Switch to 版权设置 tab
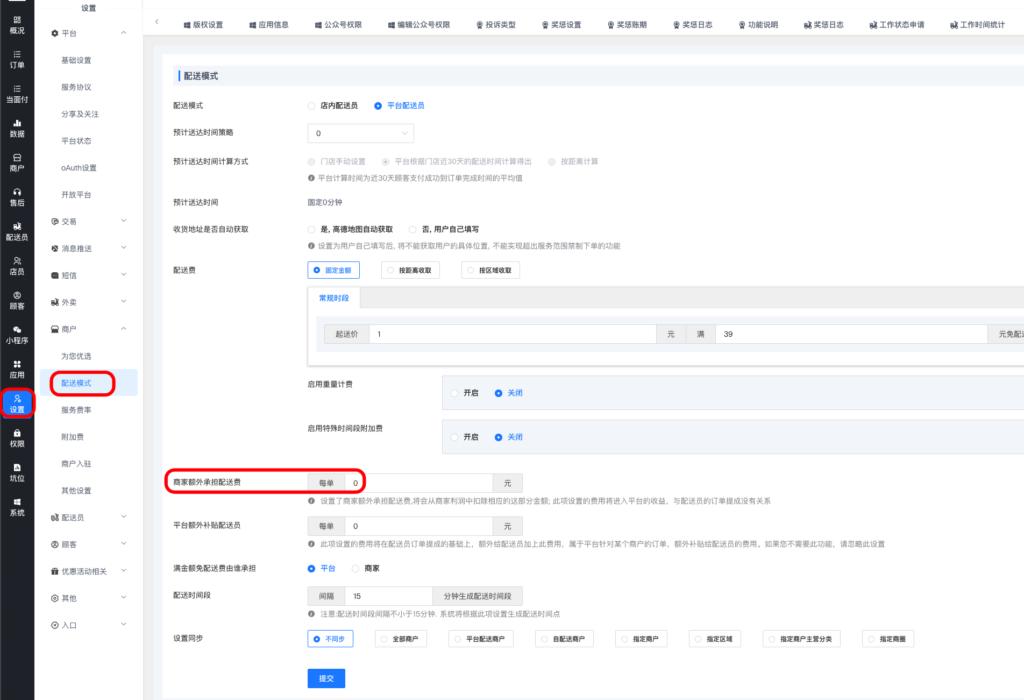Viewport: 1024px width, 700px height. point(203,23)
